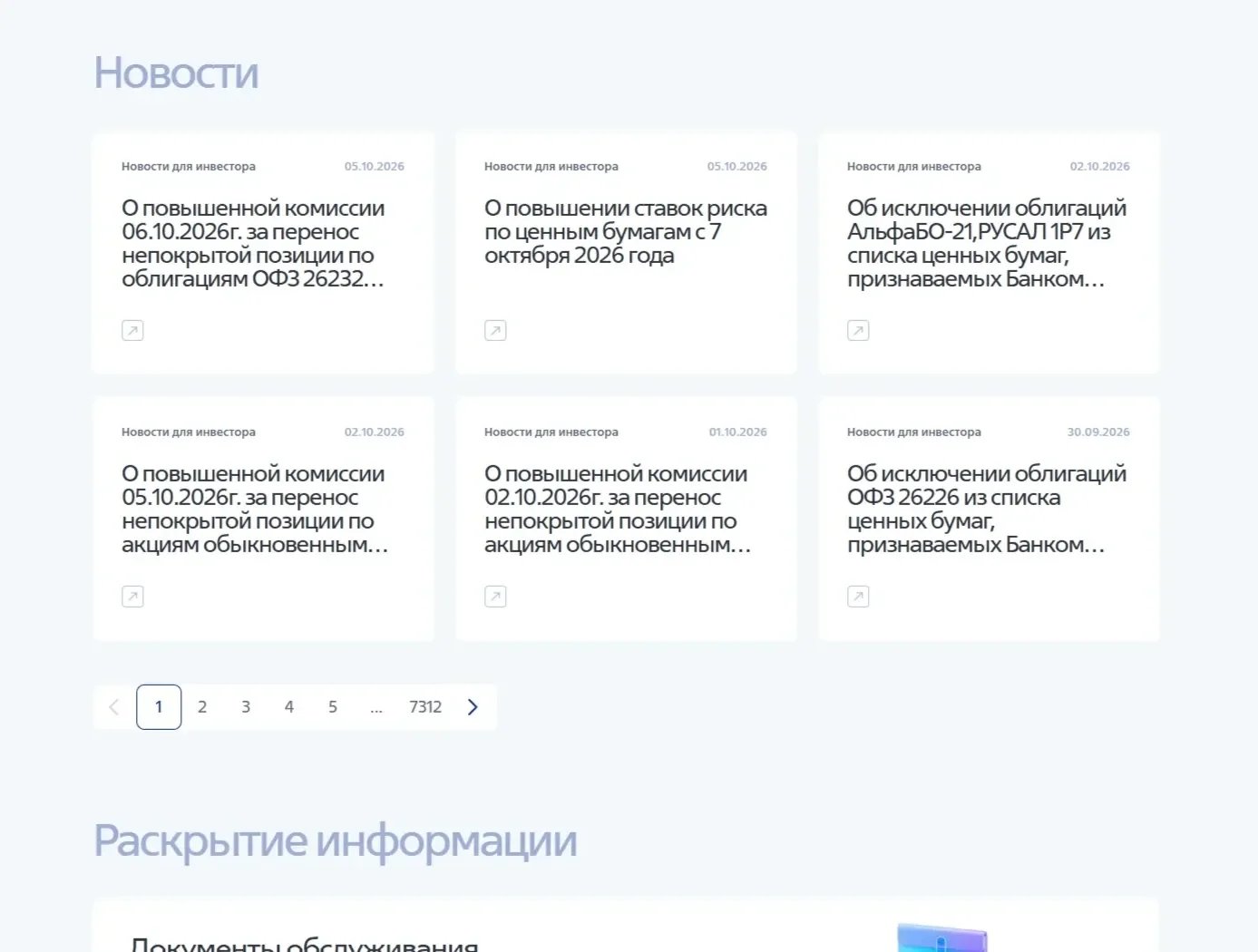
Task: Click arrow icon on ОФЗ 26226 exclusion card
Action: pyautogui.click(x=858, y=597)
